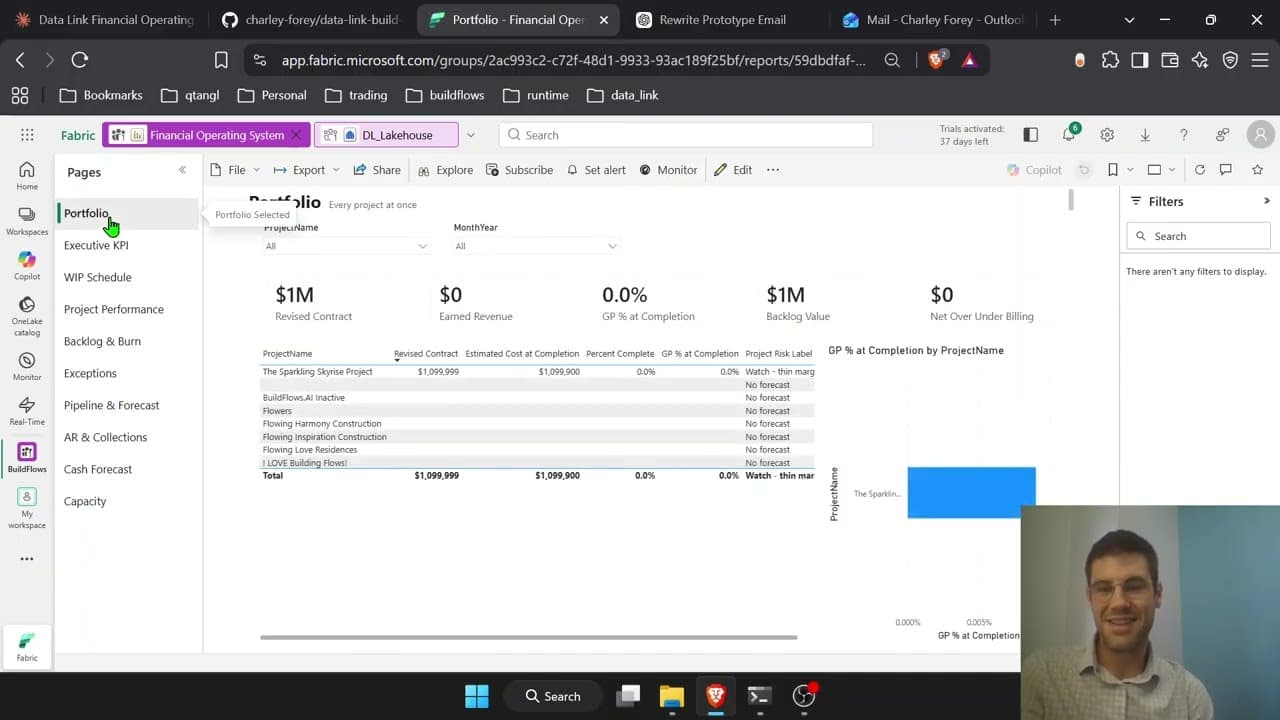Open the comments icon in toolbar

(x=1226, y=170)
